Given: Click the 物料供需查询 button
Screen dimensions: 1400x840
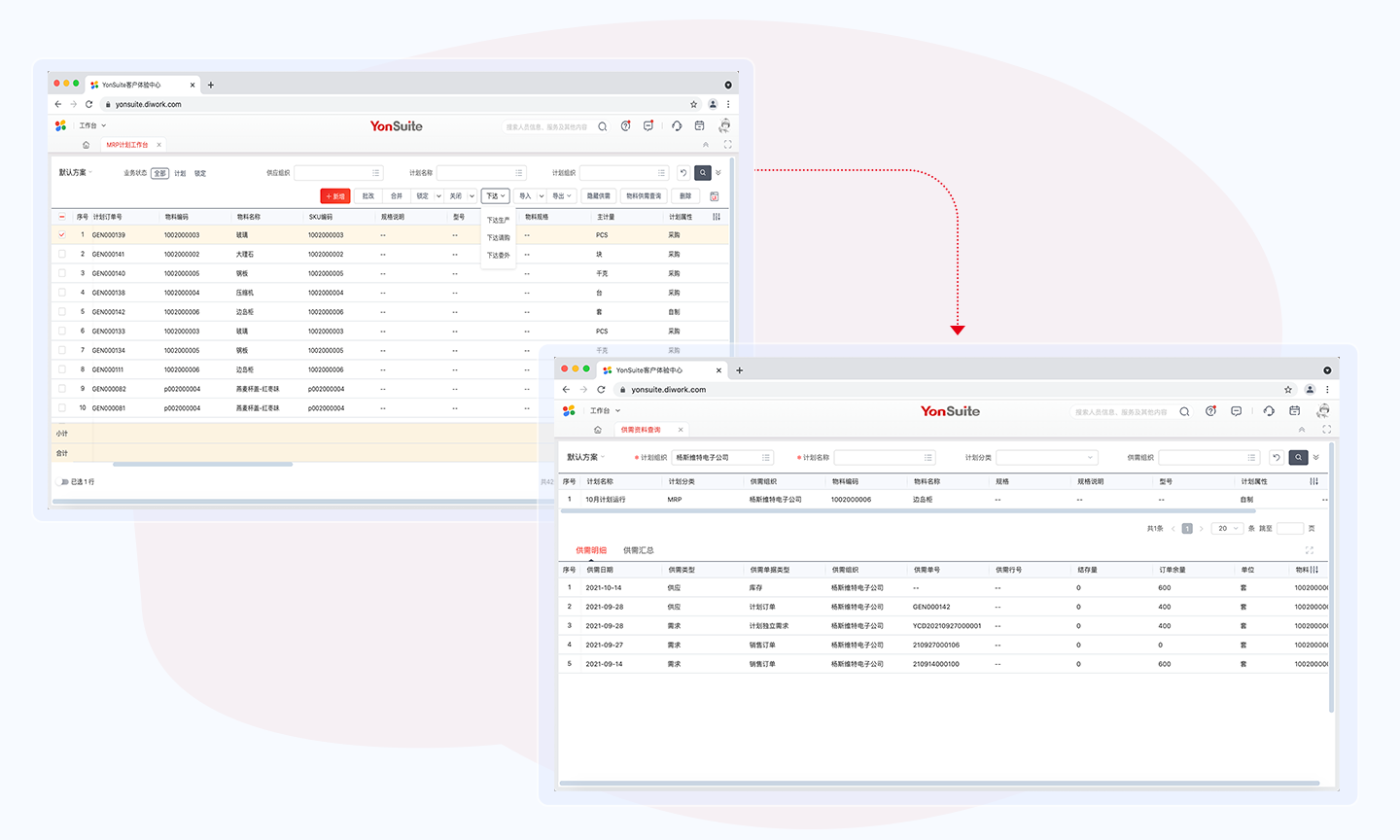Looking at the screenshot, I should point(644,196).
